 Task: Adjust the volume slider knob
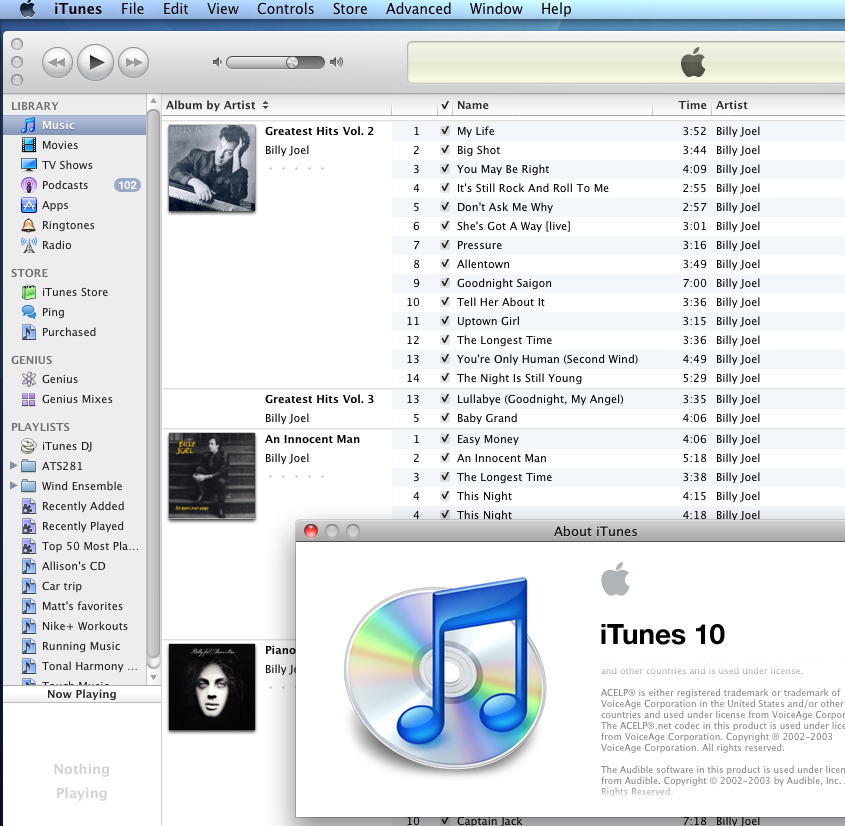click(x=292, y=62)
